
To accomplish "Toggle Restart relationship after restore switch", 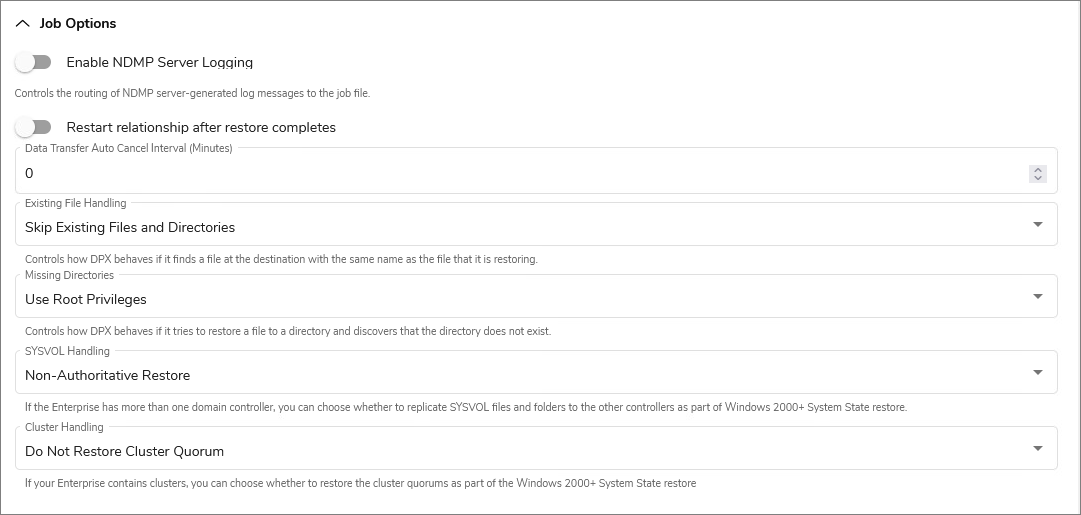I will pos(33,128).
